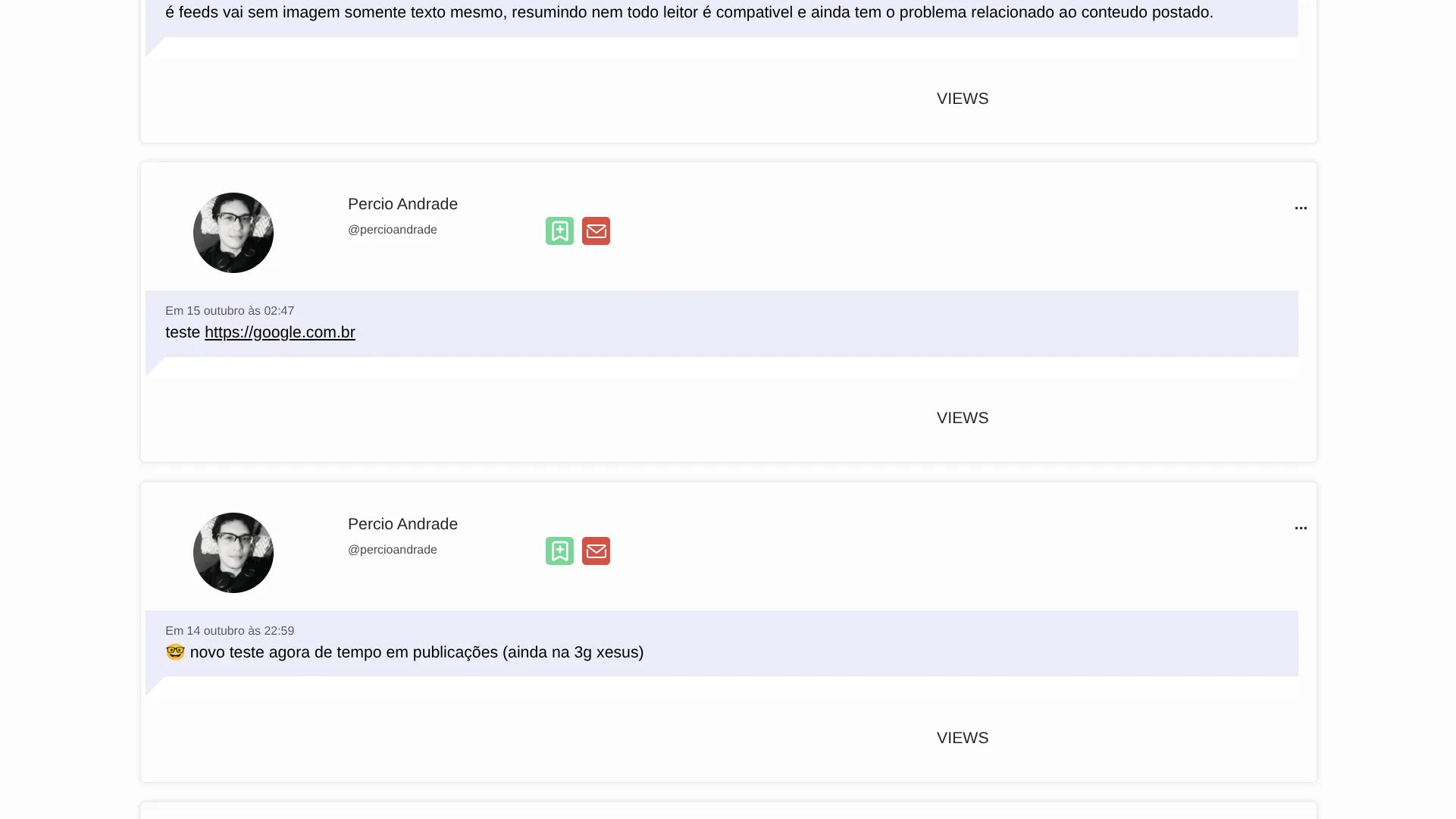1456x819 pixels.
Task: Click VIEWS under the google link post
Action: pos(963,418)
